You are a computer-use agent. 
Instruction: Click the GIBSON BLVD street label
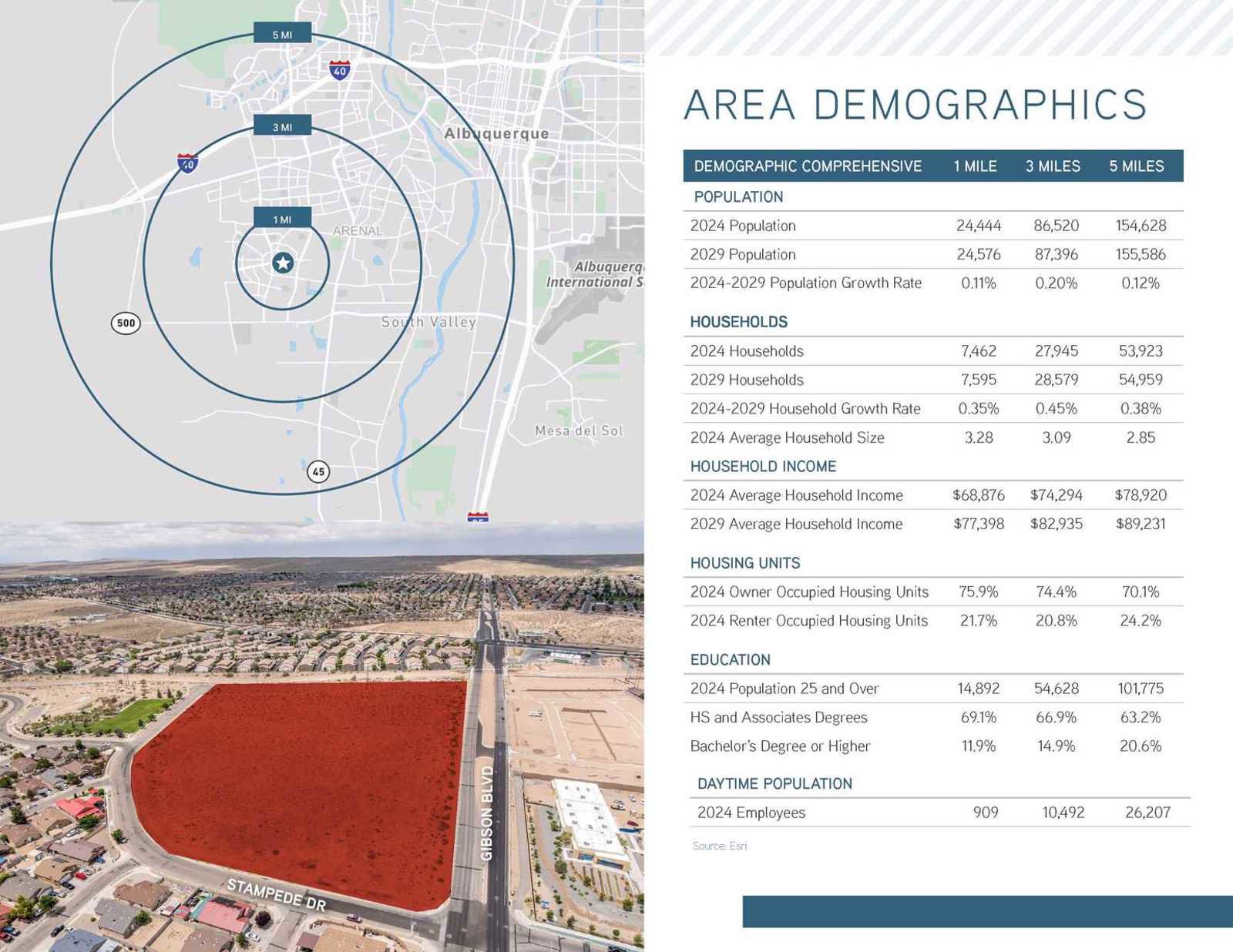(487, 813)
